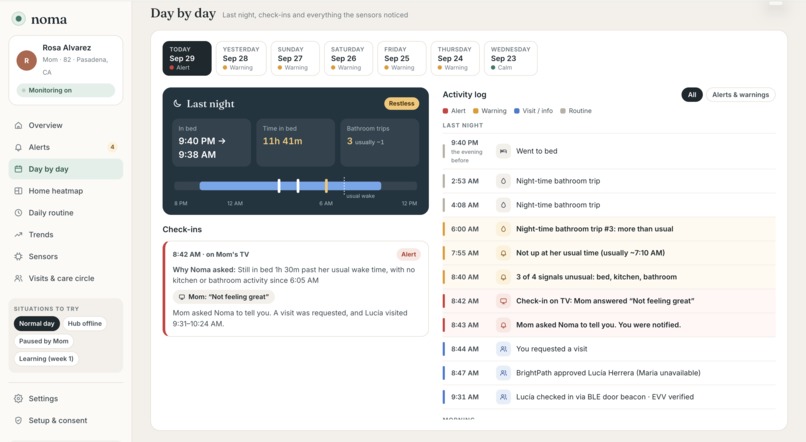Select the Alerts & warnings filter
The image size is (806, 442).
pyautogui.click(x=740, y=95)
